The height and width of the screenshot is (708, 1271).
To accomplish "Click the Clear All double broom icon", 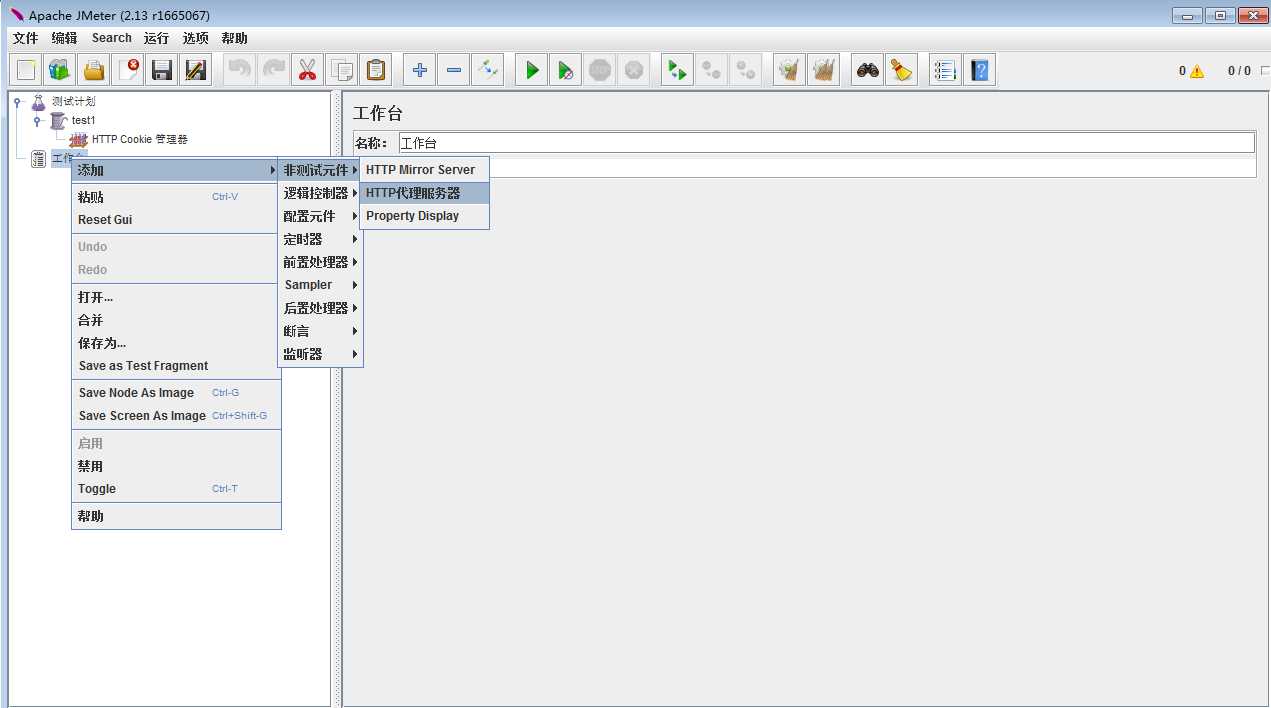I will 823,70.
